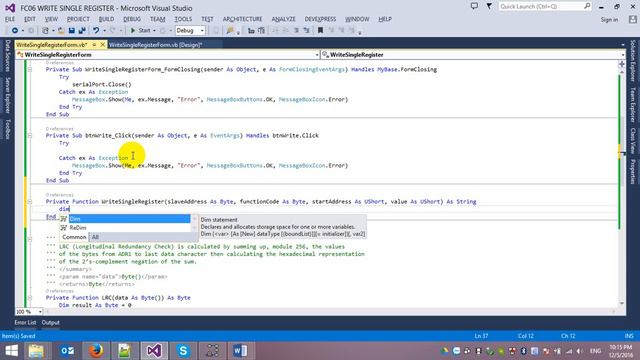Screen dimensions: 640x360
Task: Toggle the bookmark icon in toolbar
Action: tap(320, 31)
